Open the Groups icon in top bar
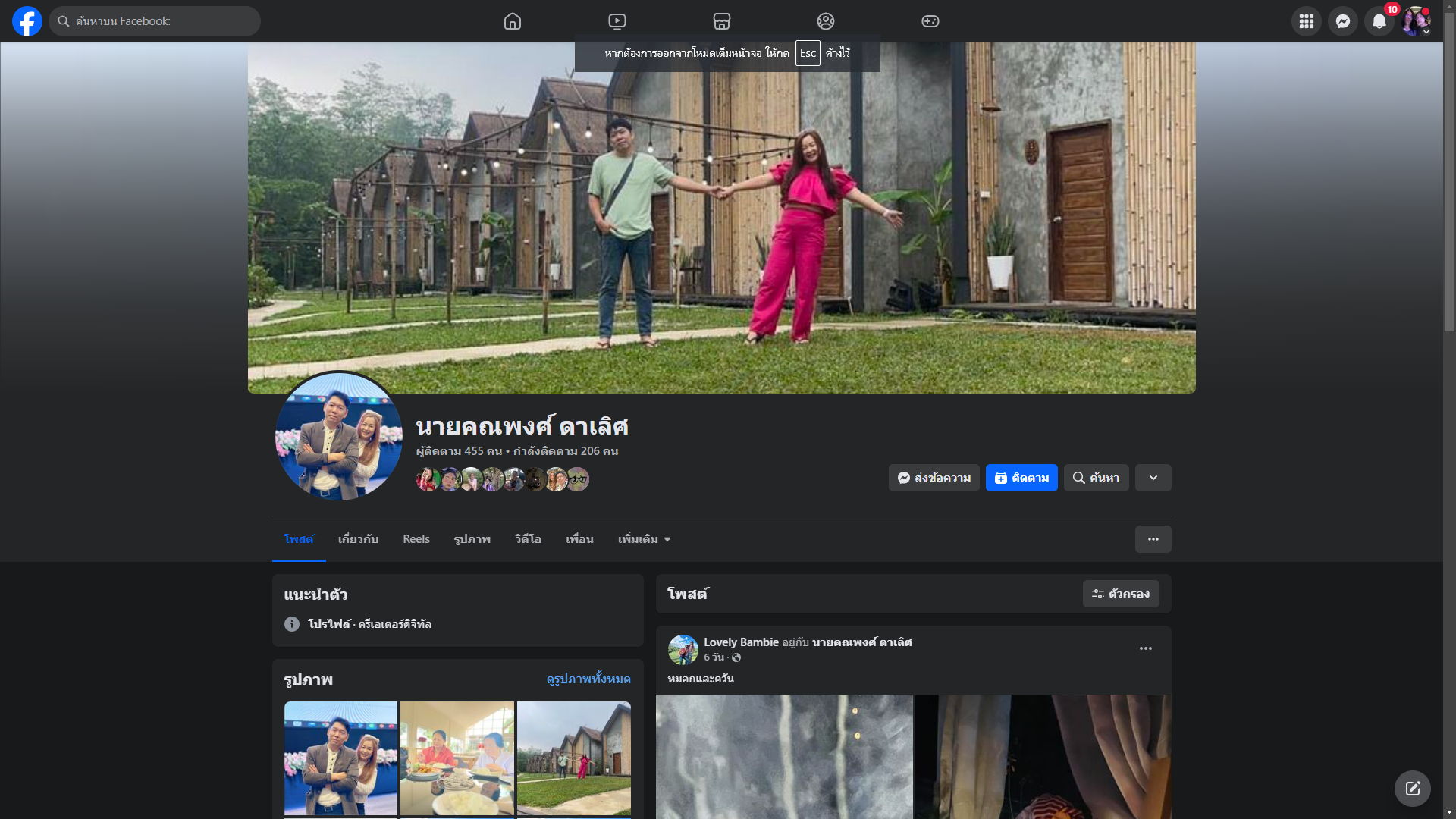 coord(826,21)
